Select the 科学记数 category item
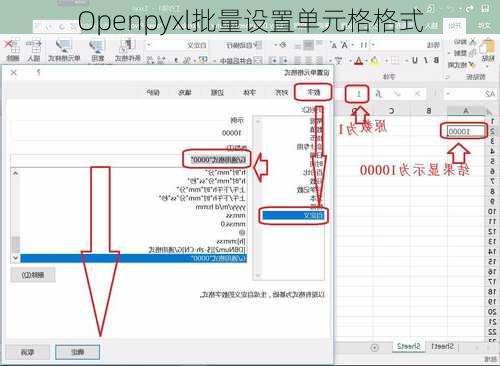This screenshot has height=366, width=500. click(310, 190)
